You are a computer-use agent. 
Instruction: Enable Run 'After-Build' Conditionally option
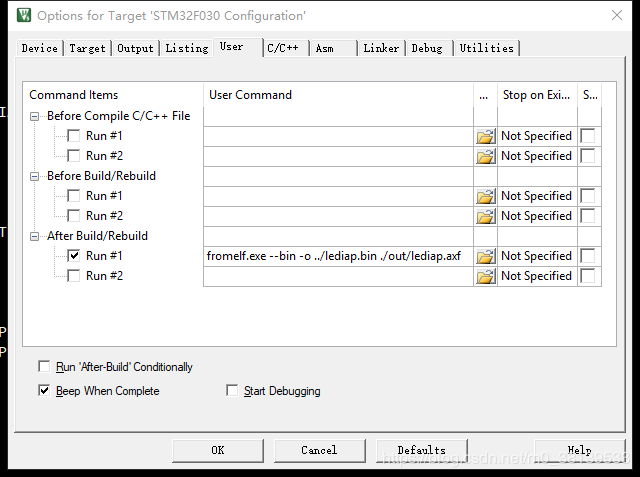pyautogui.click(x=44, y=367)
